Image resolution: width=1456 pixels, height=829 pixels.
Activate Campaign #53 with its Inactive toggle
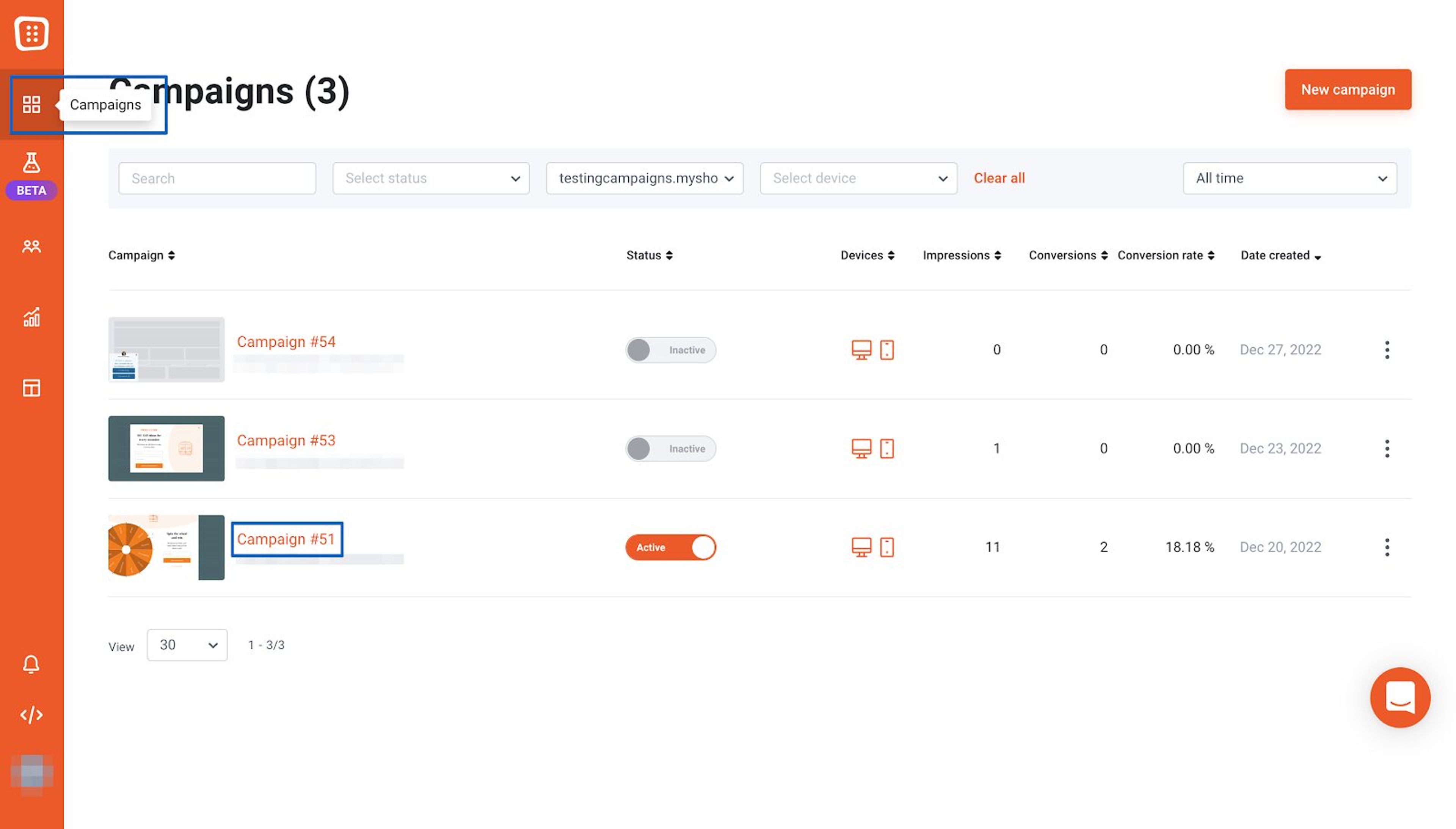click(x=670, y=449)
